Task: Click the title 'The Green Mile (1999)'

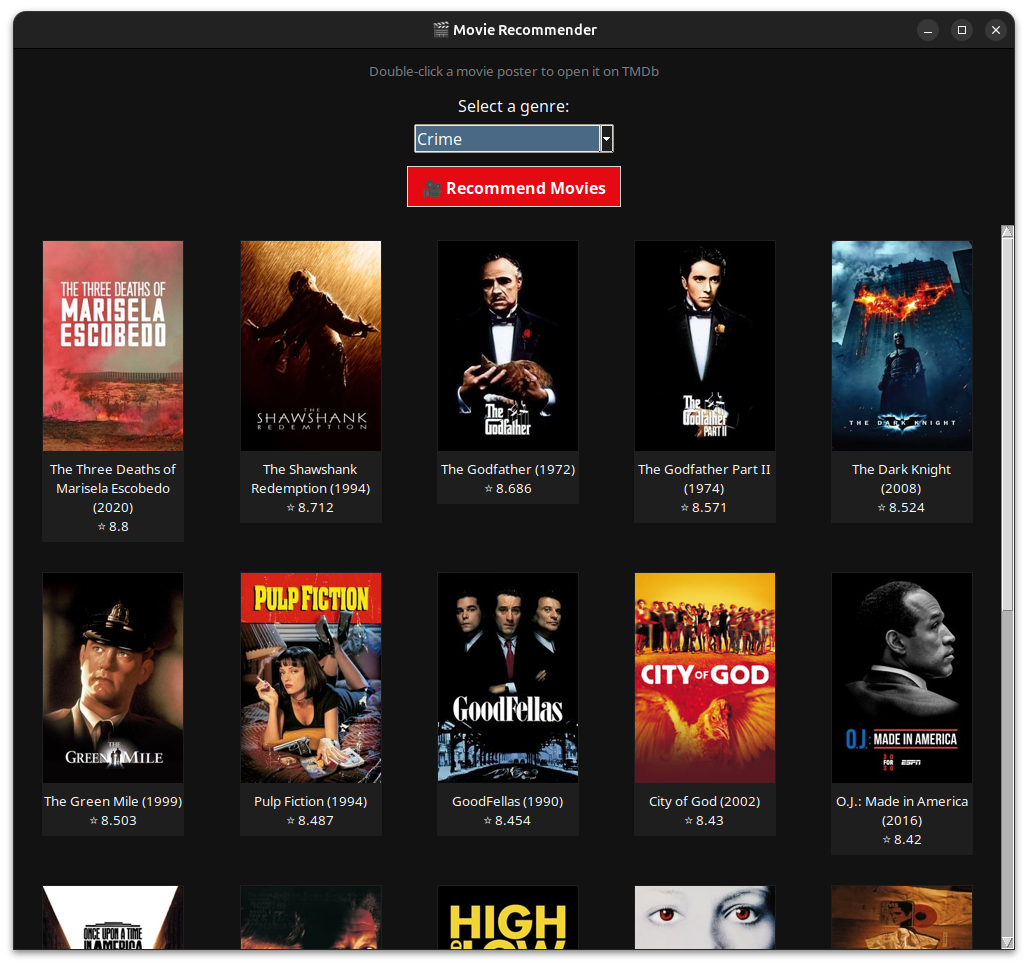Action: [x=113, y=801]
